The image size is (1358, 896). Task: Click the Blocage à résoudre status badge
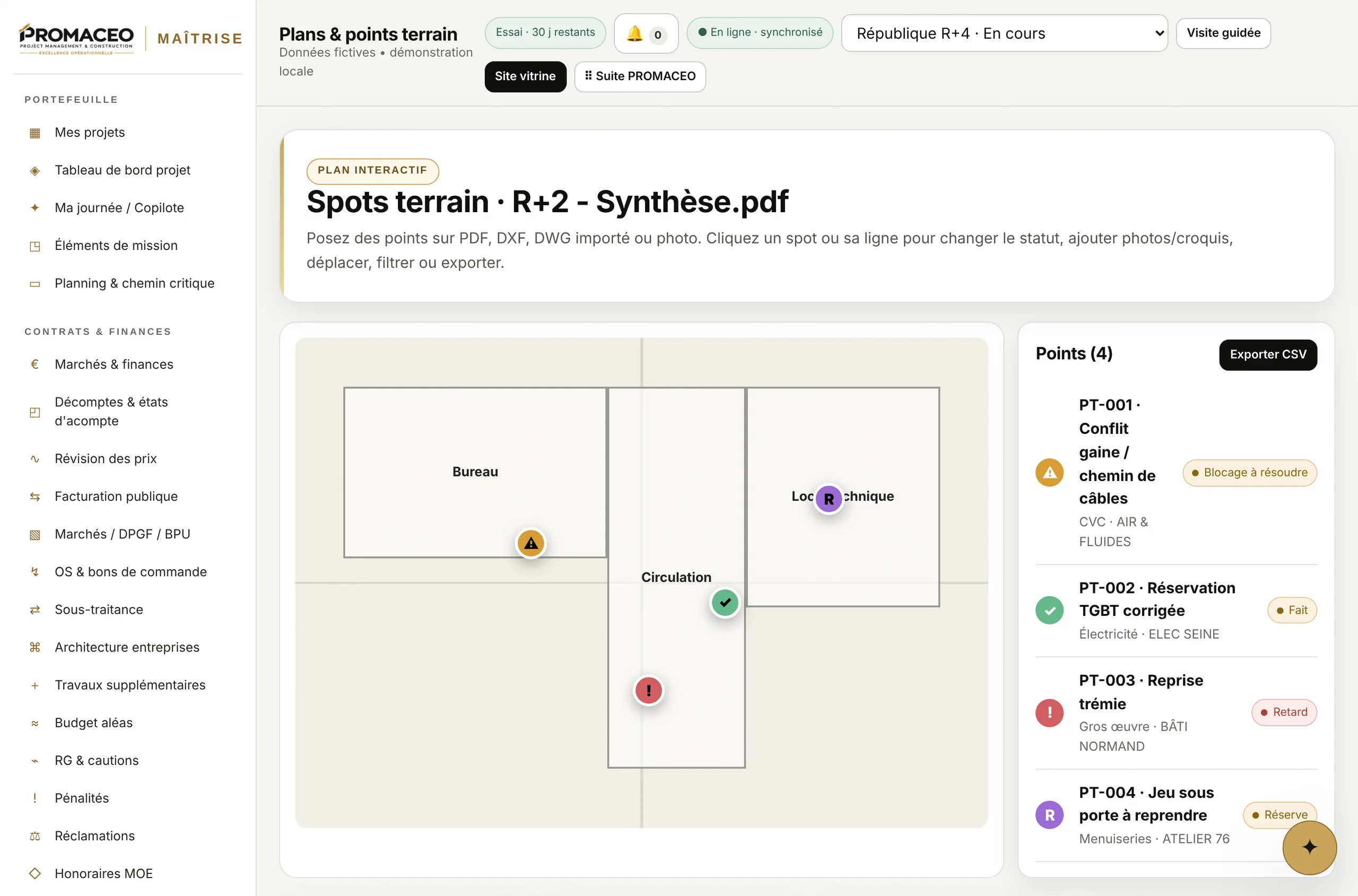(x=1249, y=473)
